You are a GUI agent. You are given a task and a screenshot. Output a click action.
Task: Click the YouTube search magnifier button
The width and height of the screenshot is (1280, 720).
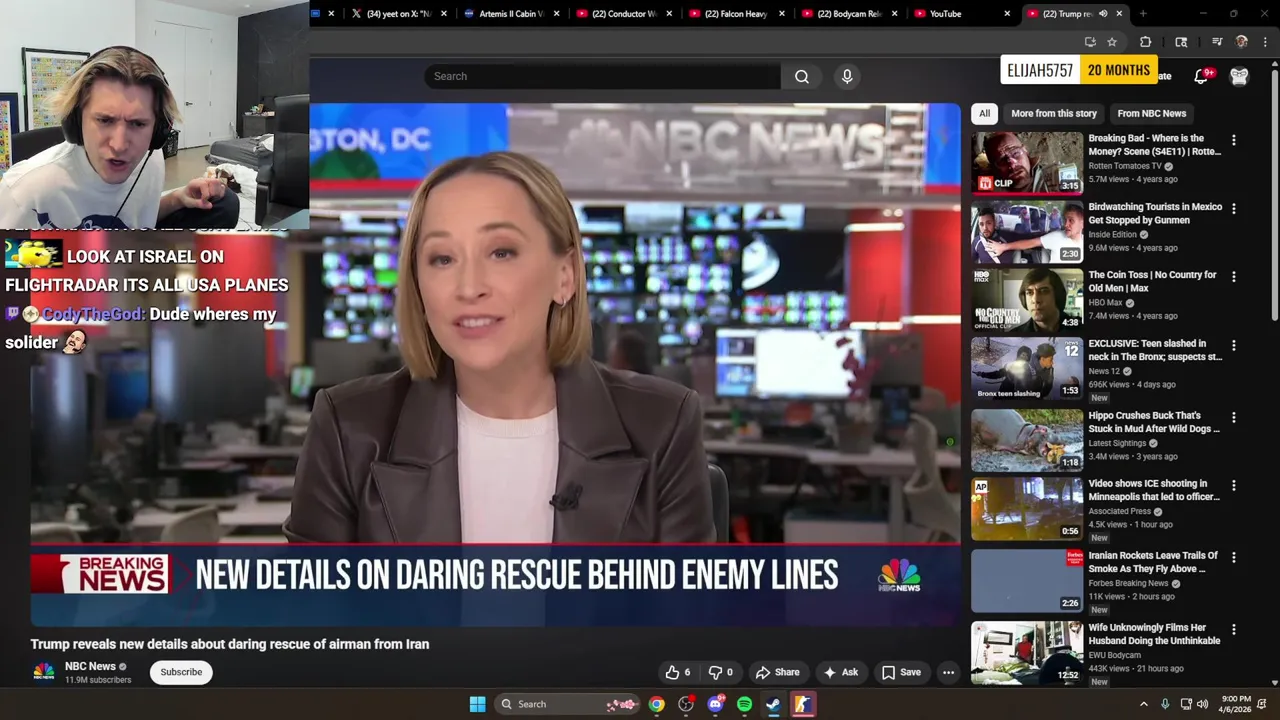pos(801,76)
